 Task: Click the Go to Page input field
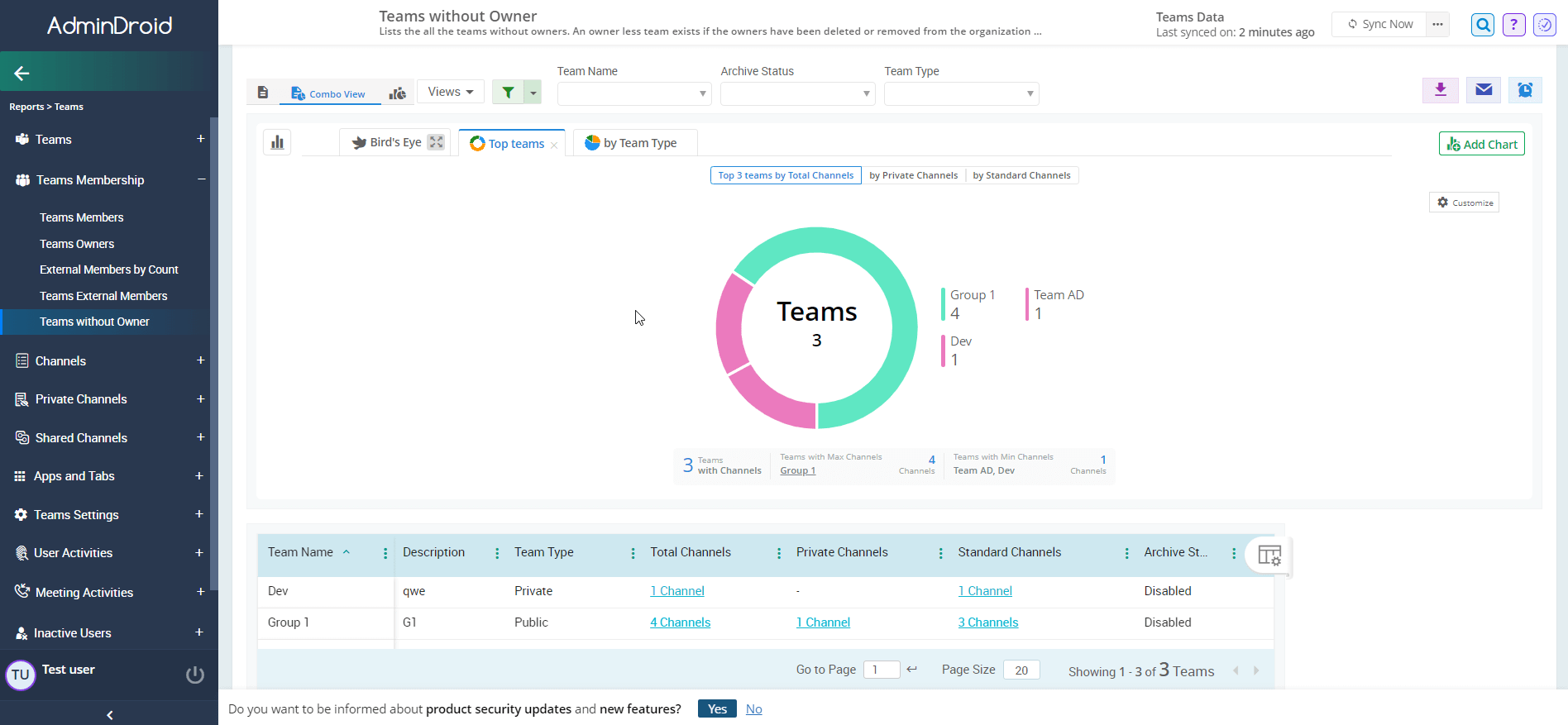click(881, 670)
